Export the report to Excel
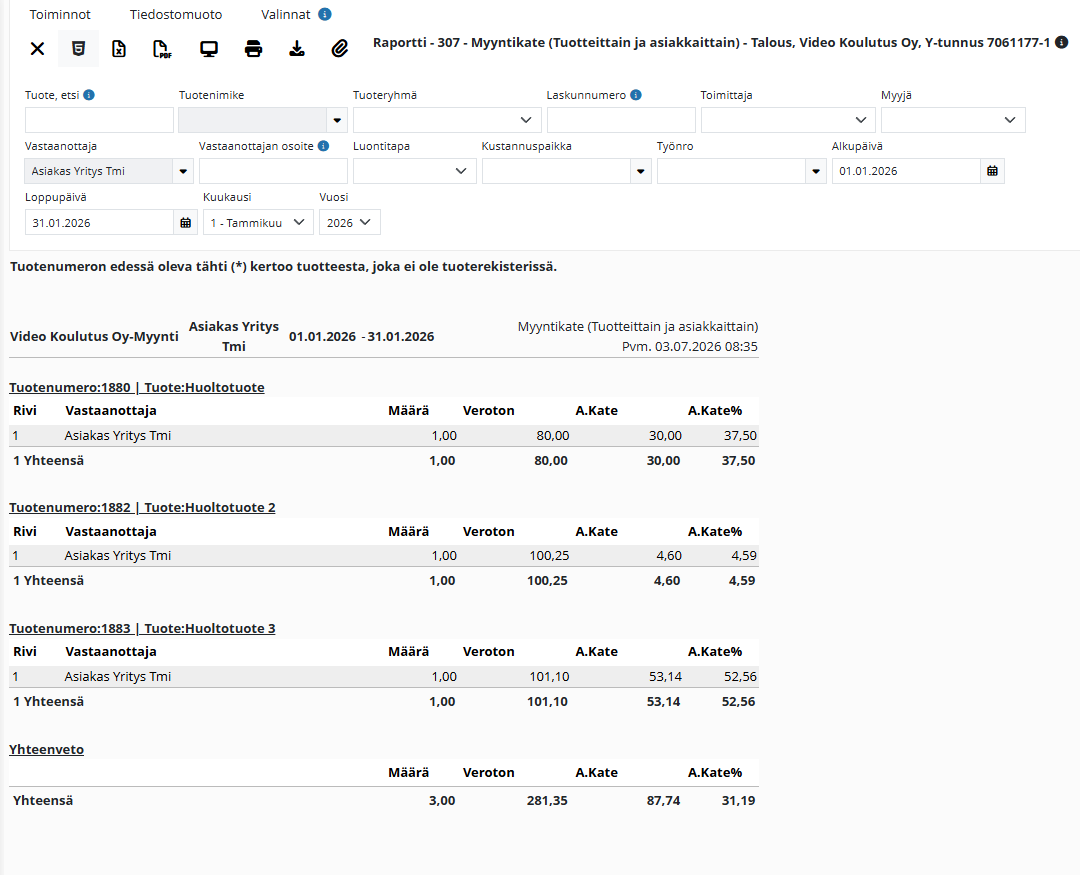This screenshot has height=875, width=1080. click(x=119, y=48)
